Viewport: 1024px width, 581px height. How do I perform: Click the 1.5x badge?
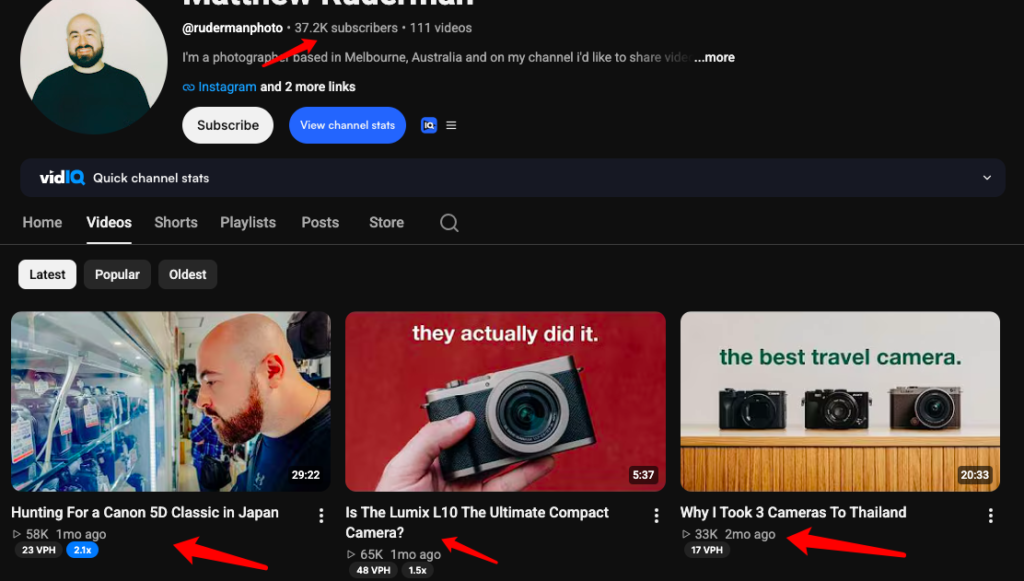coord(417,571)
